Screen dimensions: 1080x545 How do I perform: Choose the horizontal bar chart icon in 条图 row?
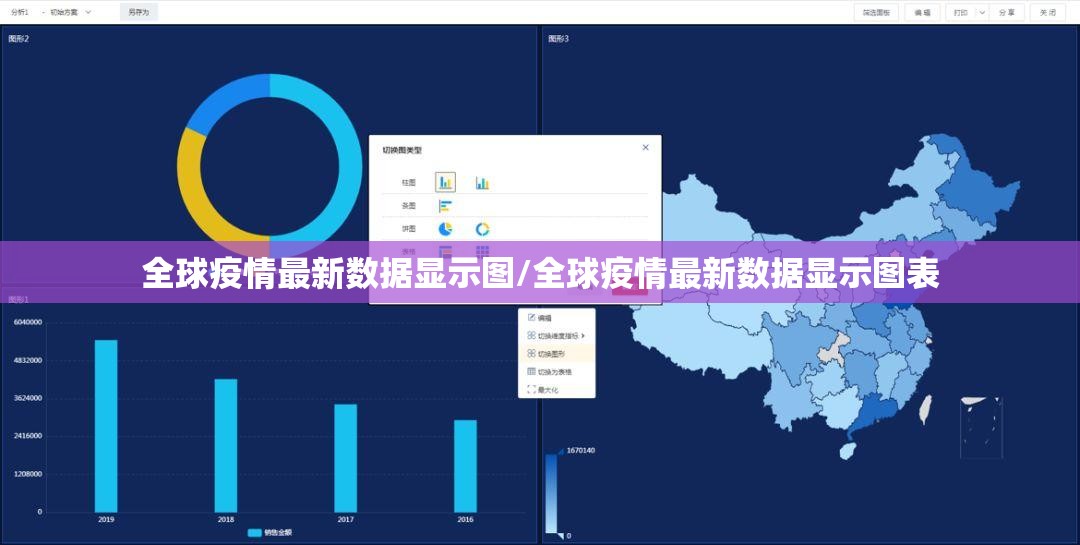click(x=445, y=206)
